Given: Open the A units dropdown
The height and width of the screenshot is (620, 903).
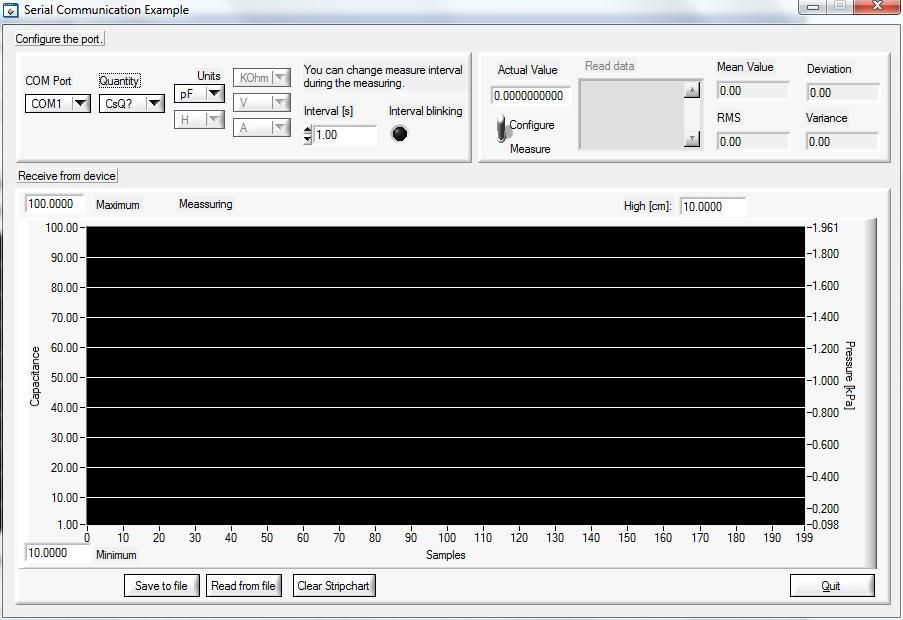Looking at the screenshot, I should [261, 127].
